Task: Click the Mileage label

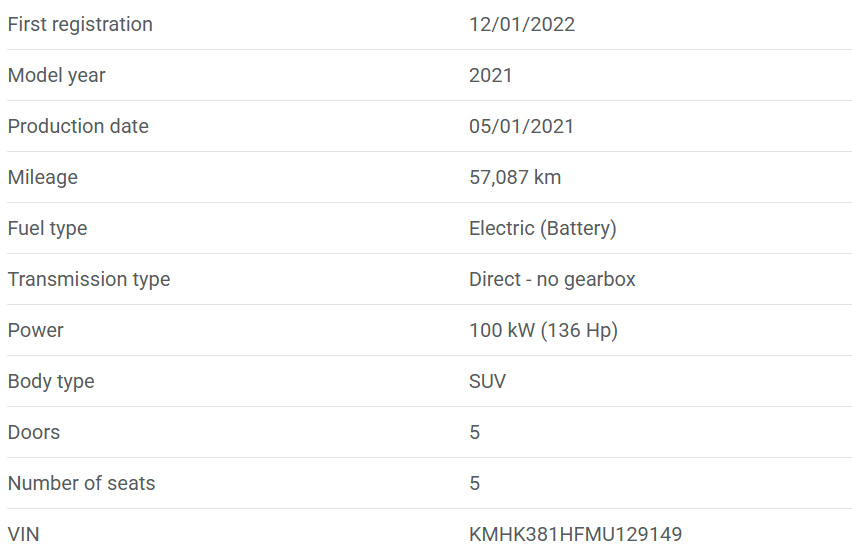Action: tap(43, 177)
